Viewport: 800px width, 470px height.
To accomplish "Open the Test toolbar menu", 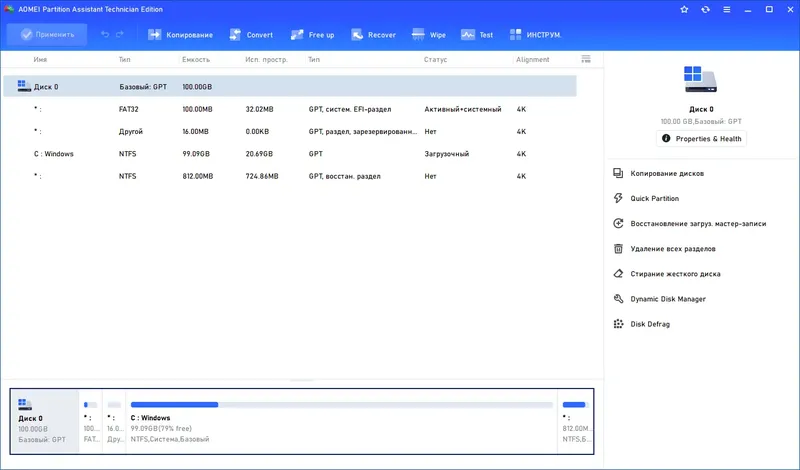I will click(477, 35).
